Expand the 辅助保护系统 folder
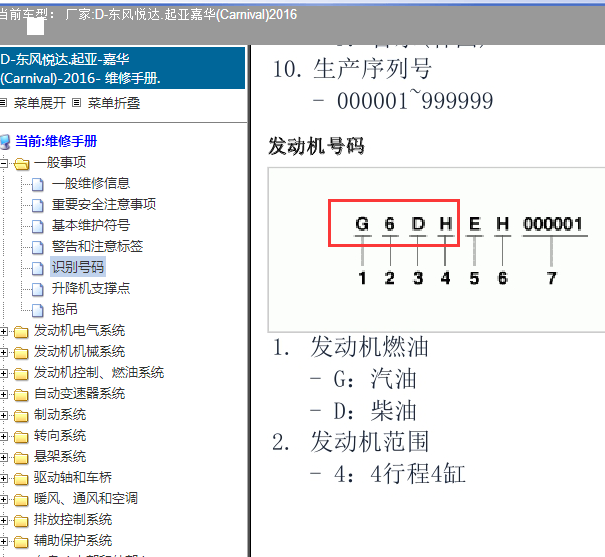This screenshot has height=557, width=605. coord(3,542)
